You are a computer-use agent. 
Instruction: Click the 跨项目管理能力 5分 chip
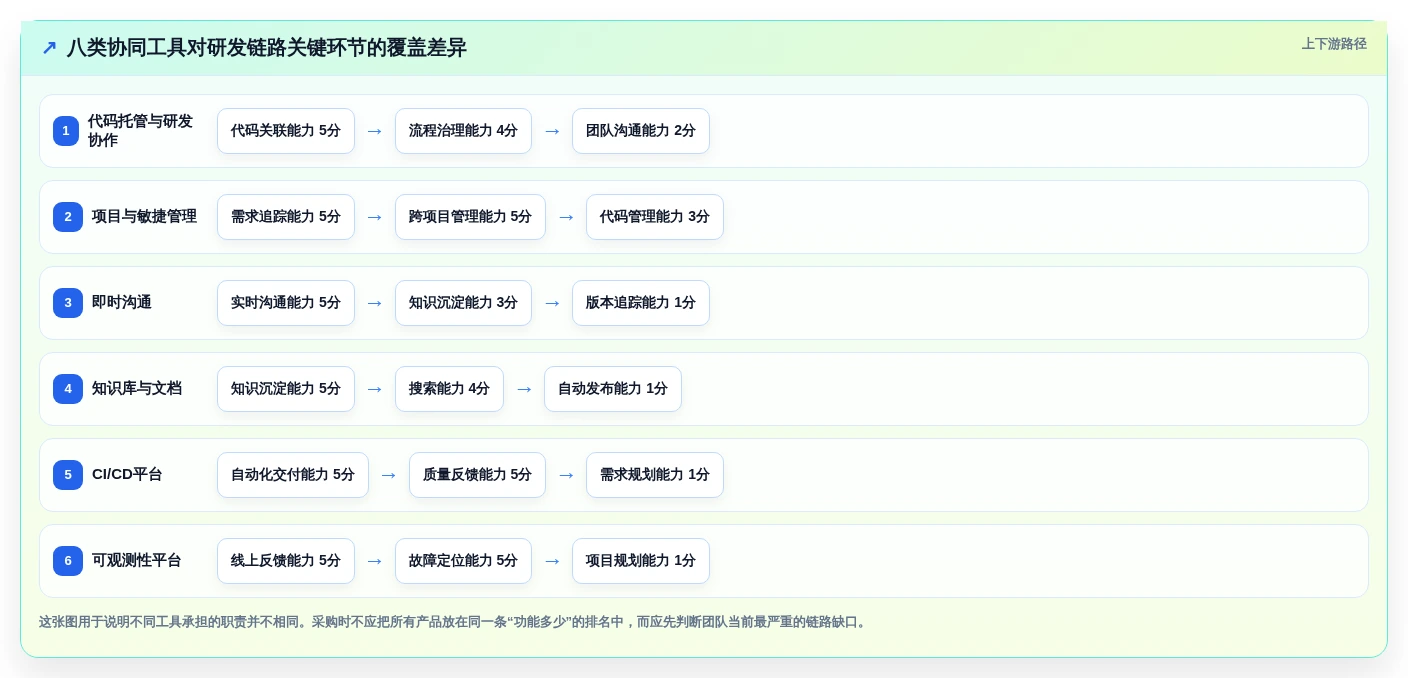(470, 217)
